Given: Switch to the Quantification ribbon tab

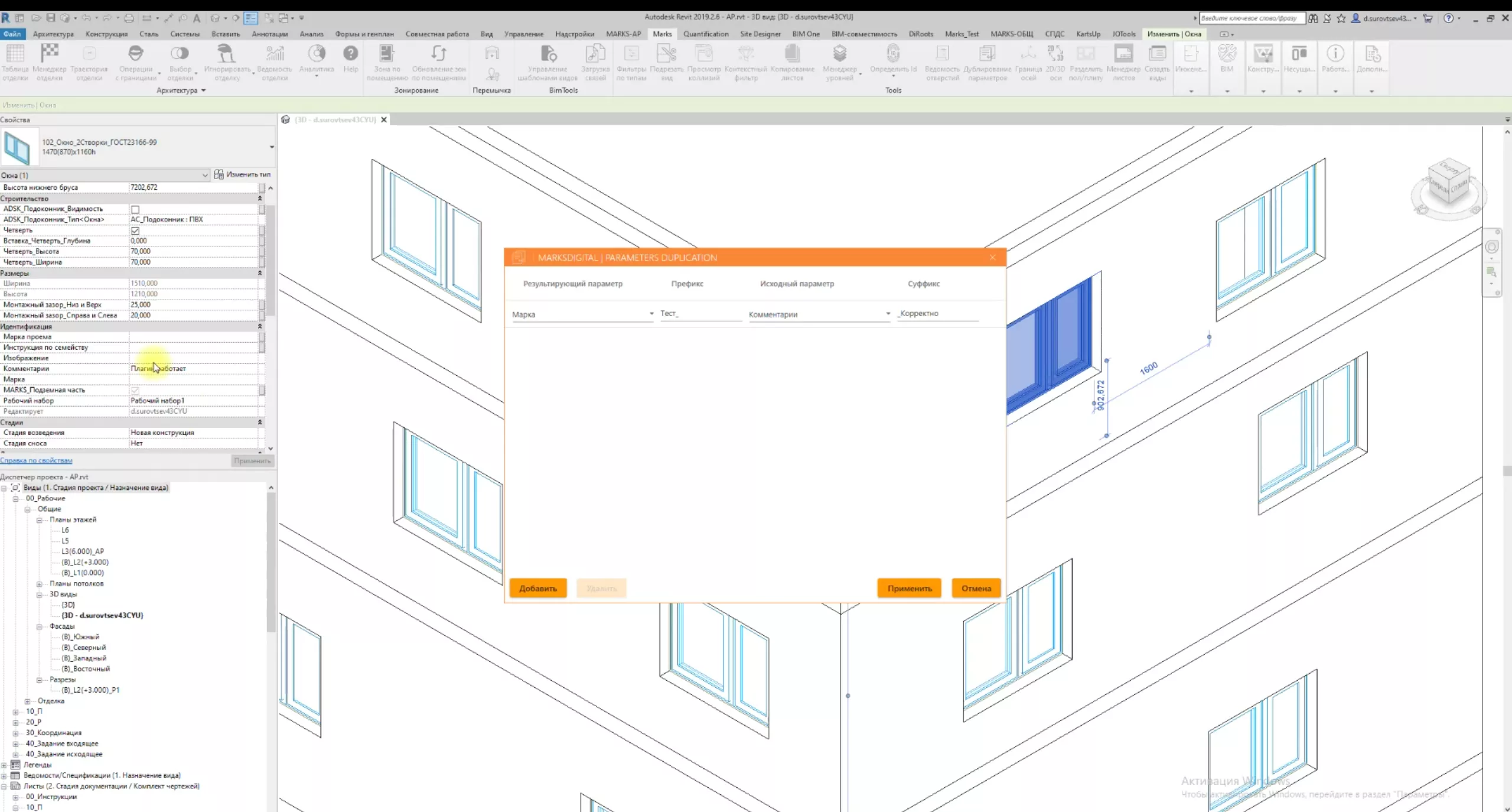Looking at the screenshot, I should (x=706, y=34).
